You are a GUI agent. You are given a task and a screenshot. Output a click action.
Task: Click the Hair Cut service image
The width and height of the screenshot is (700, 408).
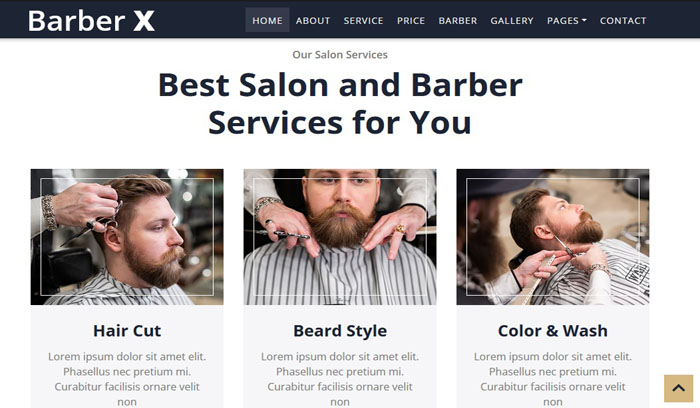[x=127, y=237]
